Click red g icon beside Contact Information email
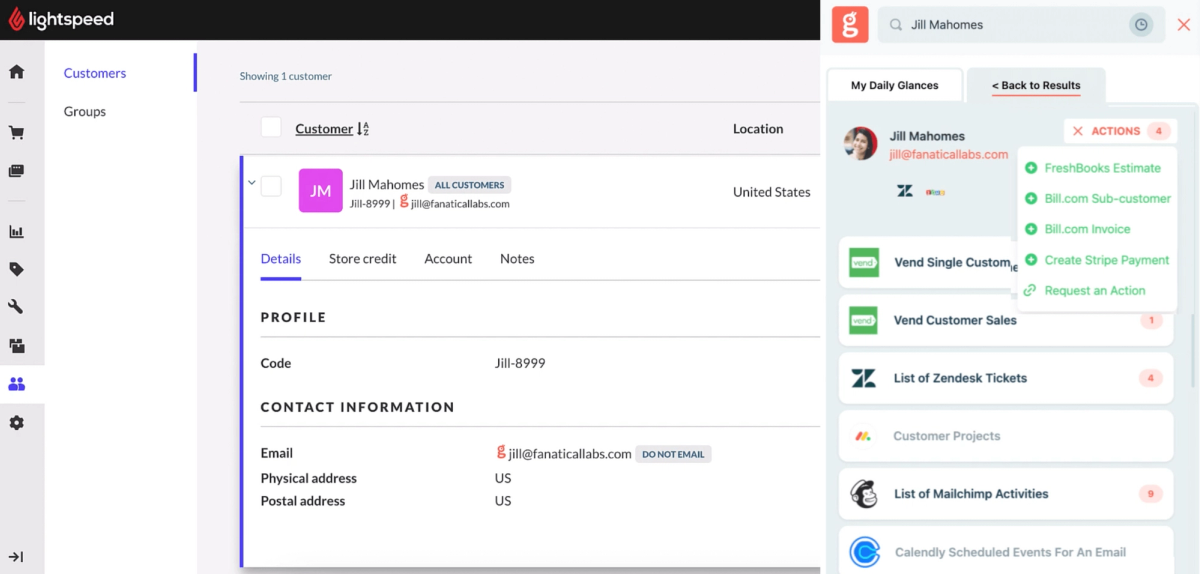This screenshot has height=574, width=1200. 502,452
